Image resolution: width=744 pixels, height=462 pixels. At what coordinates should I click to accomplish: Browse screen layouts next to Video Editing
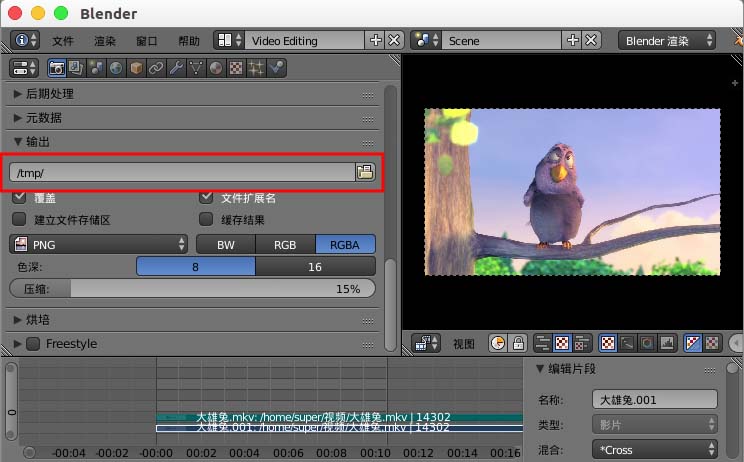click(230, 40)
